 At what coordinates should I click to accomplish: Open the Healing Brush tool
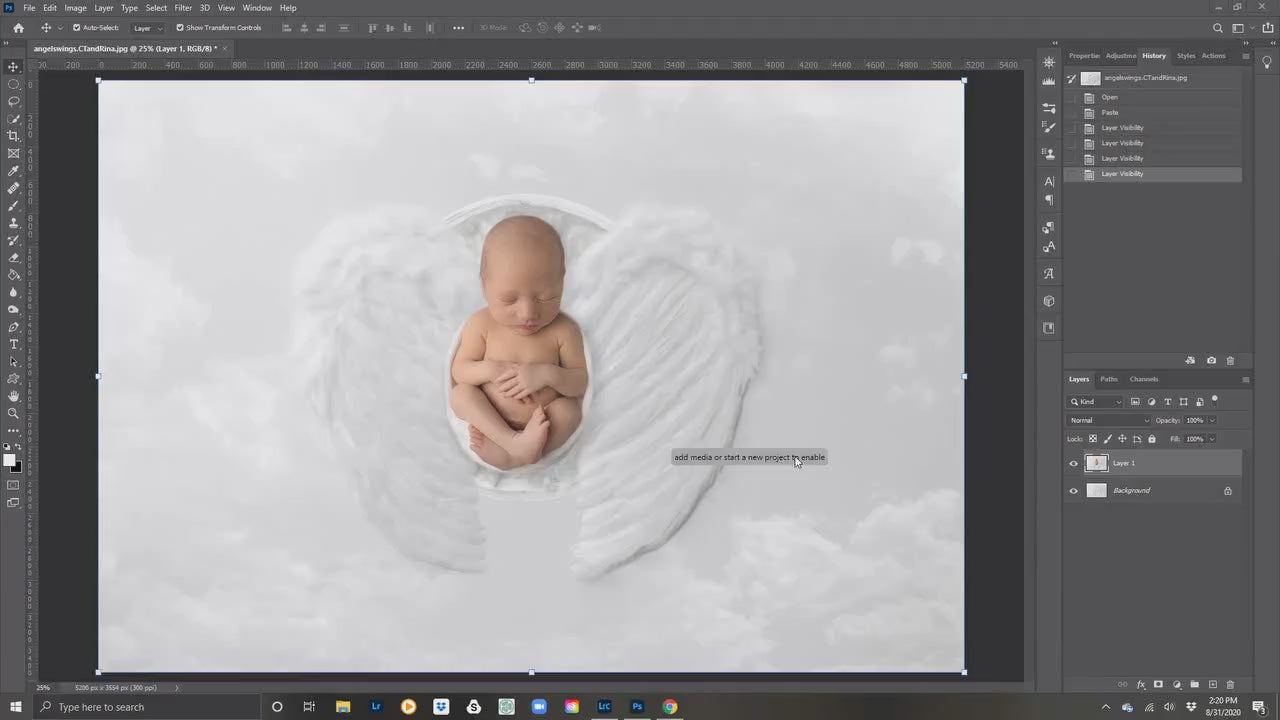pyautogui.click(x=13, y=188)
